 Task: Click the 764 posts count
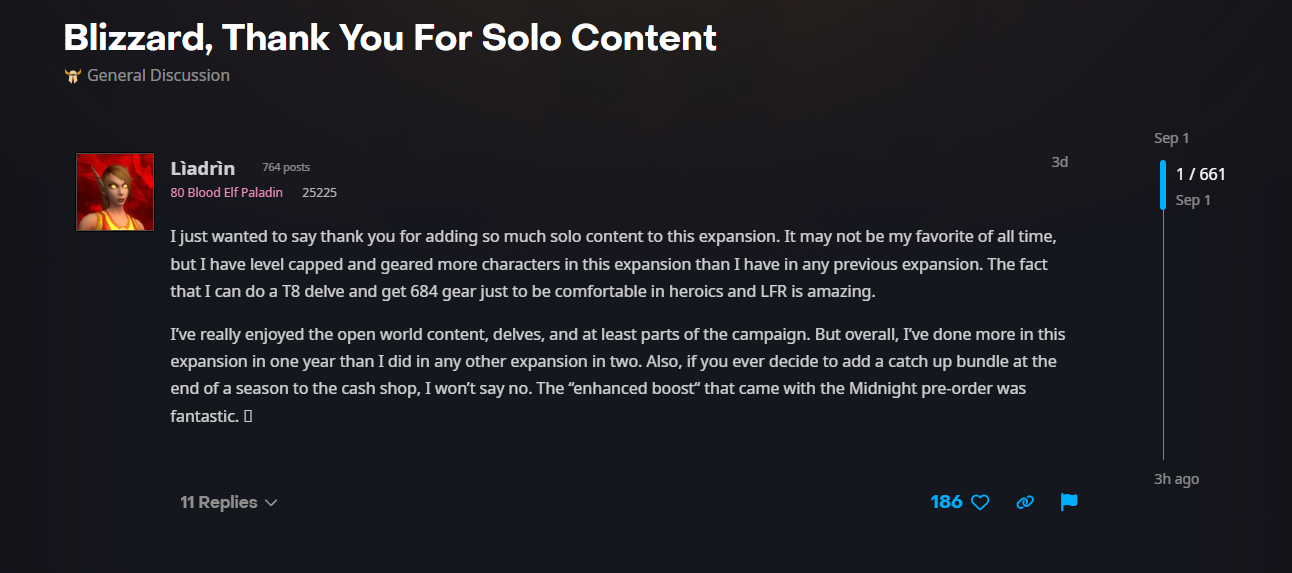[286, 167]
